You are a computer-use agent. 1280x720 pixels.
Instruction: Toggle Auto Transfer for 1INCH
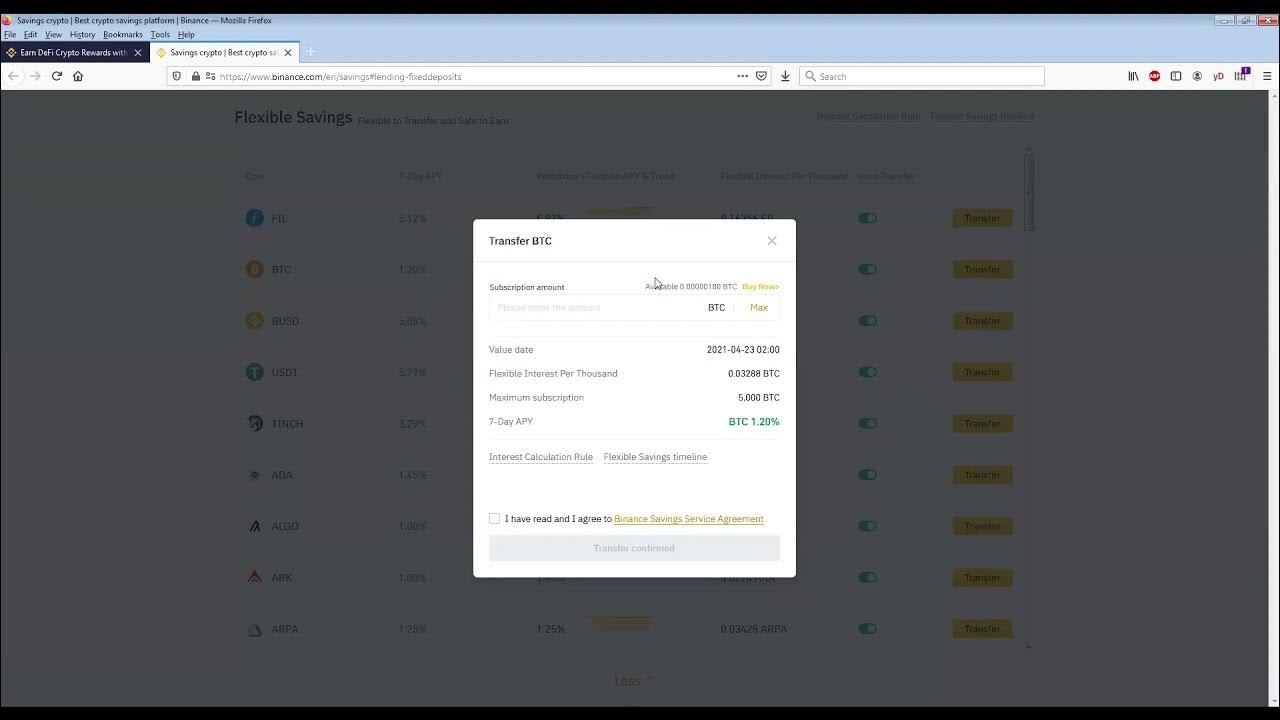[x=867, y=424]
